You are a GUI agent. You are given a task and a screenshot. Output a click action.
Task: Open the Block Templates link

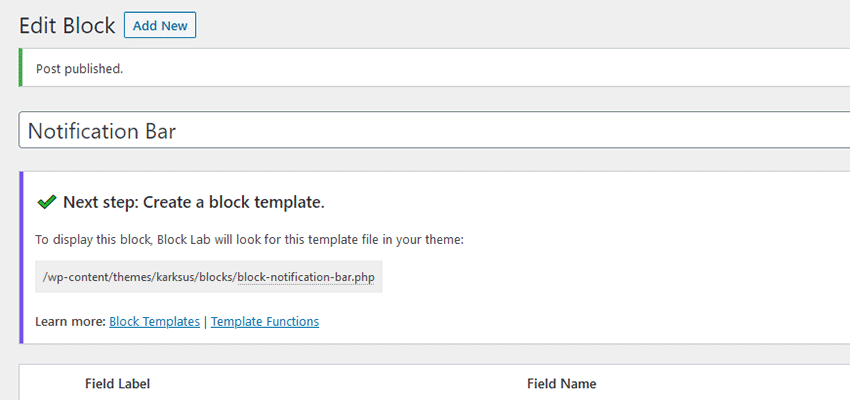[154, 322]
